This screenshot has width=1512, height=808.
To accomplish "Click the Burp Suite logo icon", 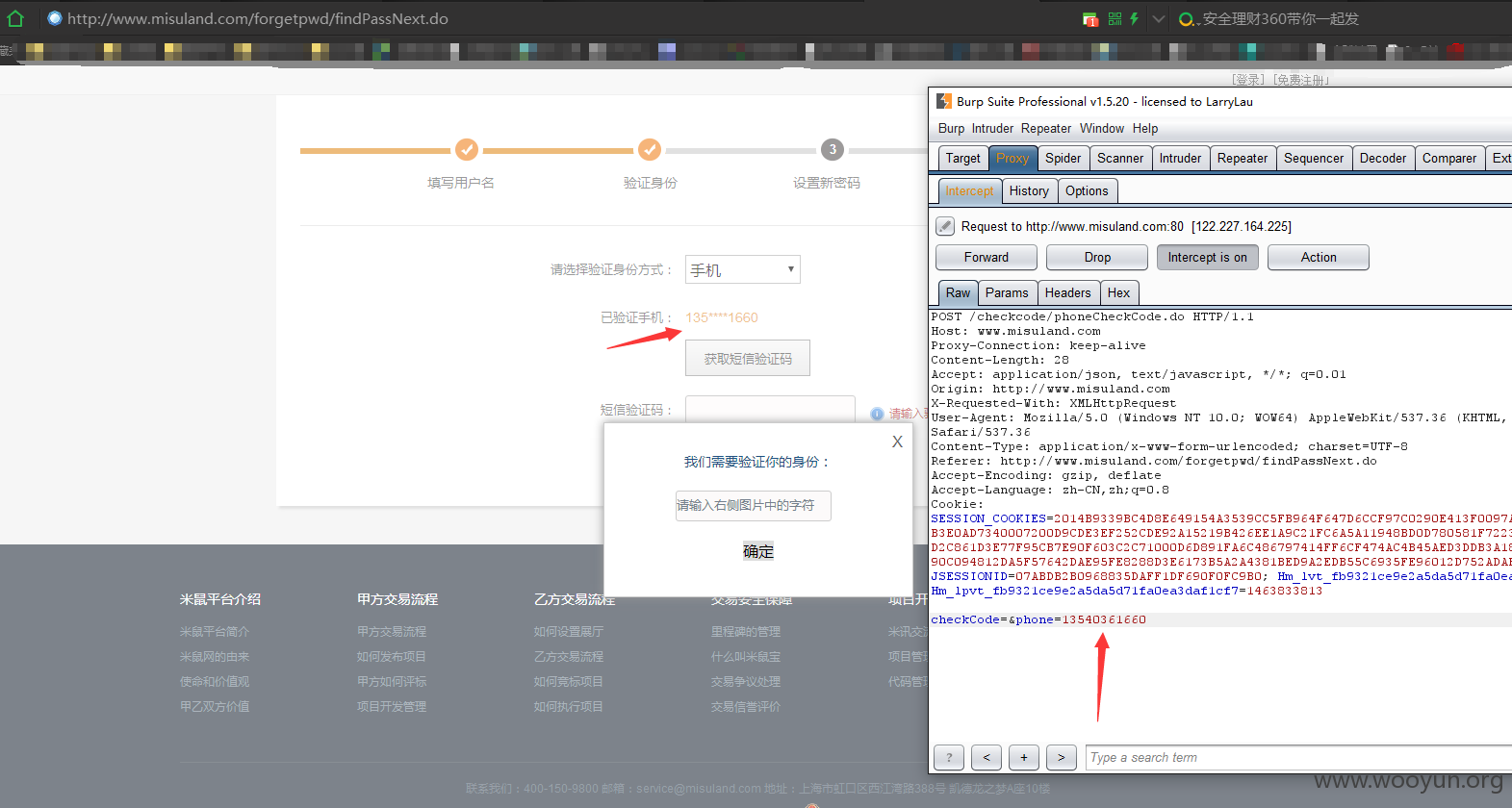I will click(x=944, y=101).
